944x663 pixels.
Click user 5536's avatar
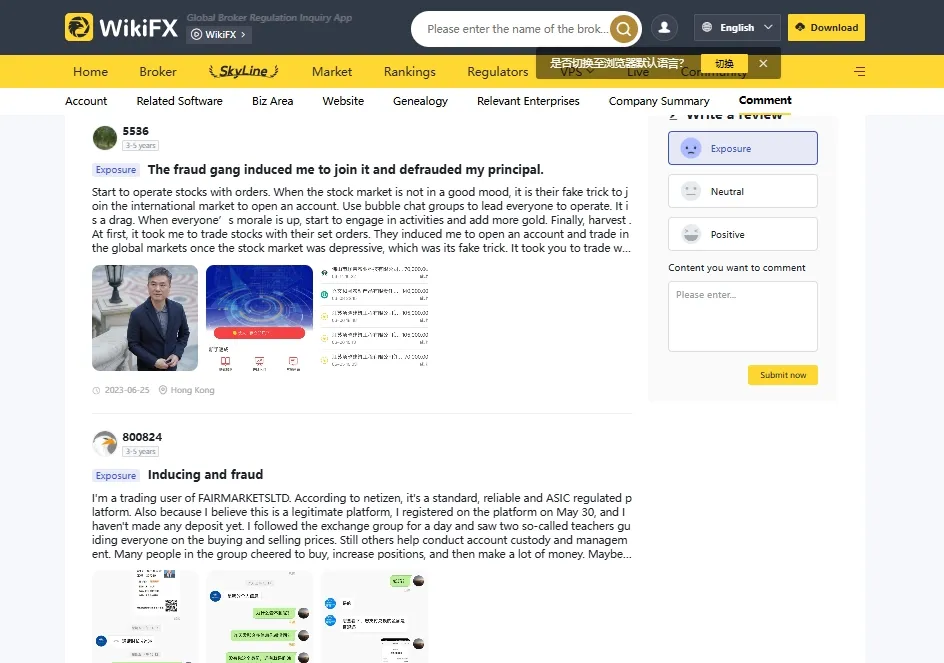pos(105,138)
